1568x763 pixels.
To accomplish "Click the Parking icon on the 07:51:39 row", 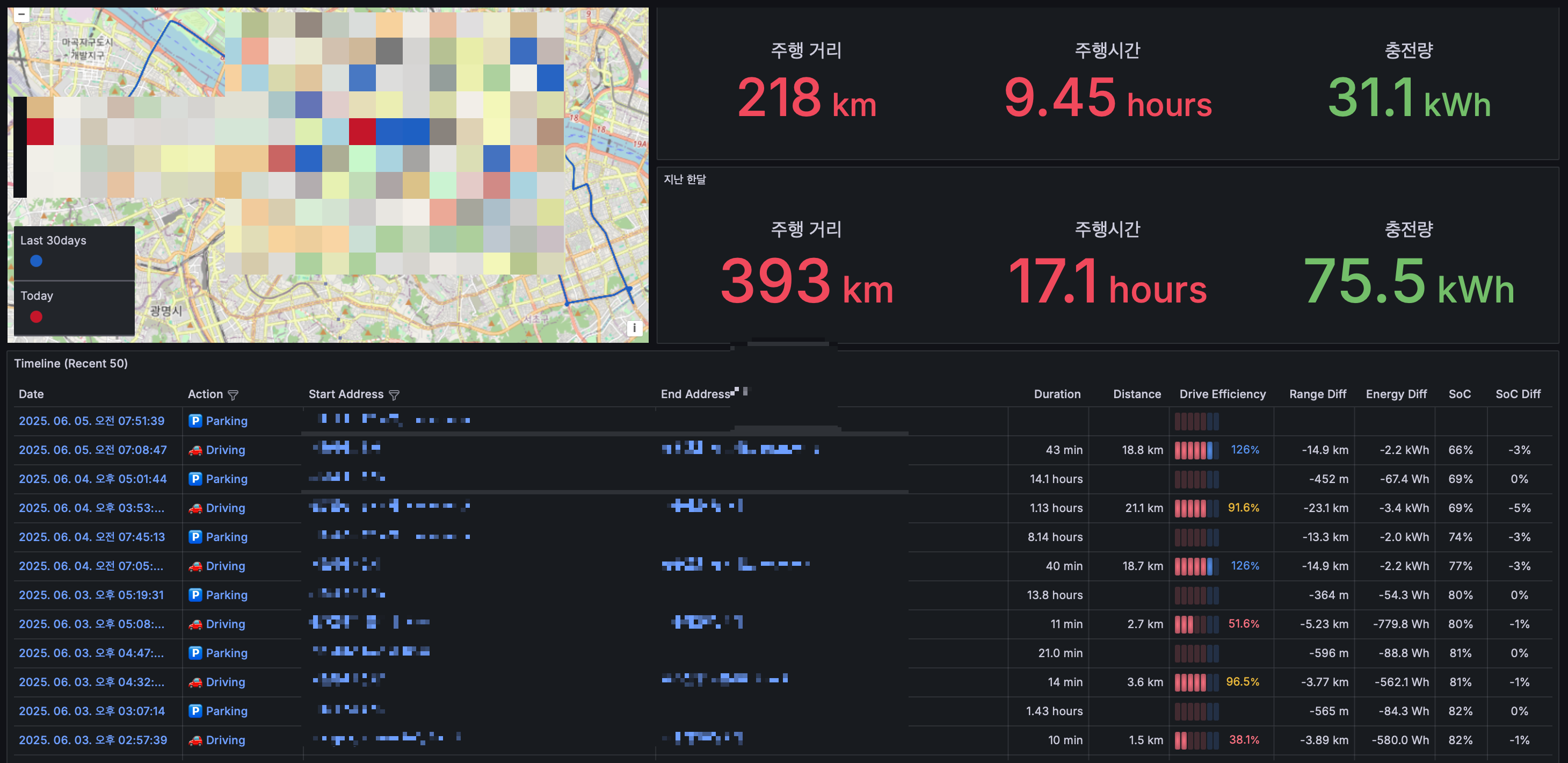I will click(x=195, y=421).
